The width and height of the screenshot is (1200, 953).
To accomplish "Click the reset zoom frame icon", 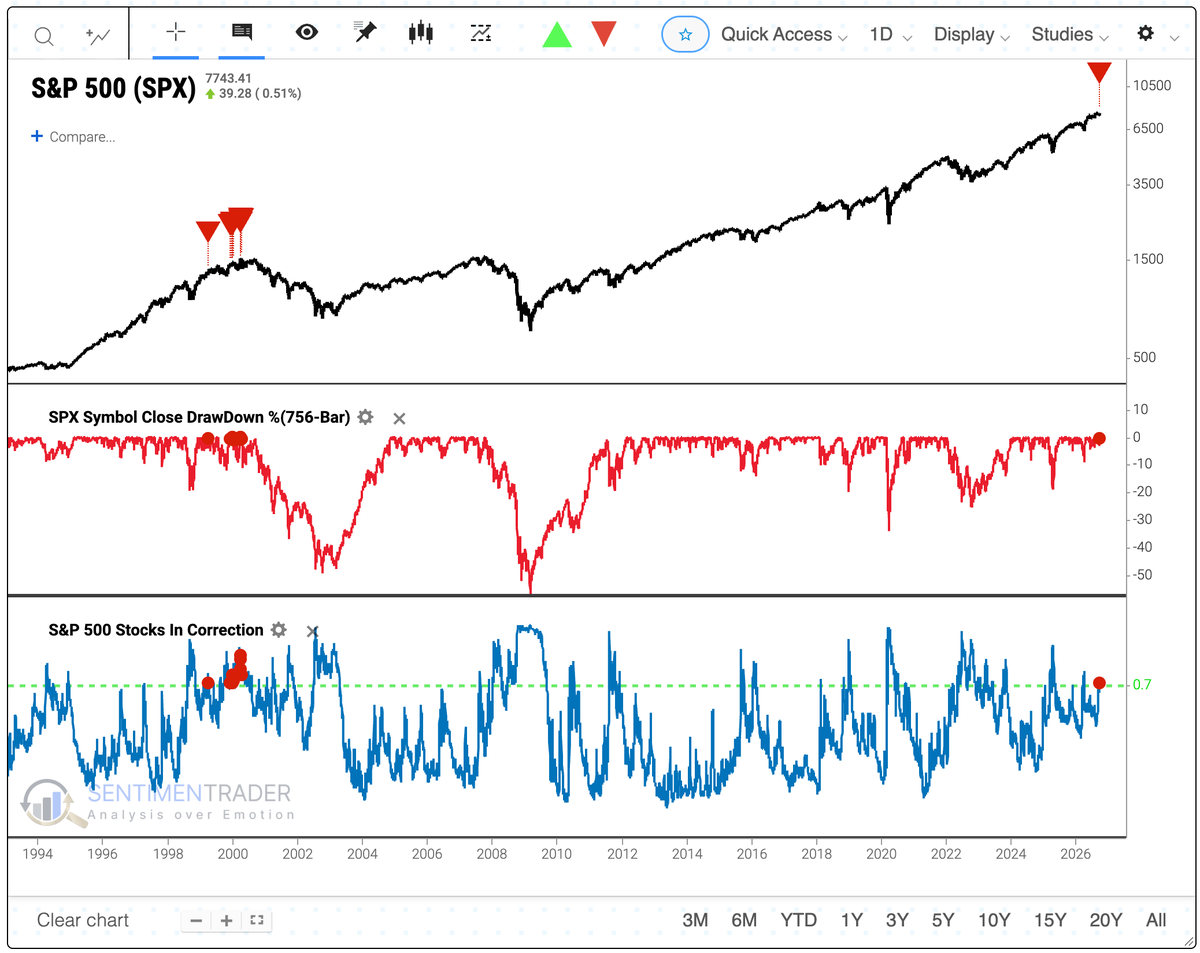I will tap(257, 921).
